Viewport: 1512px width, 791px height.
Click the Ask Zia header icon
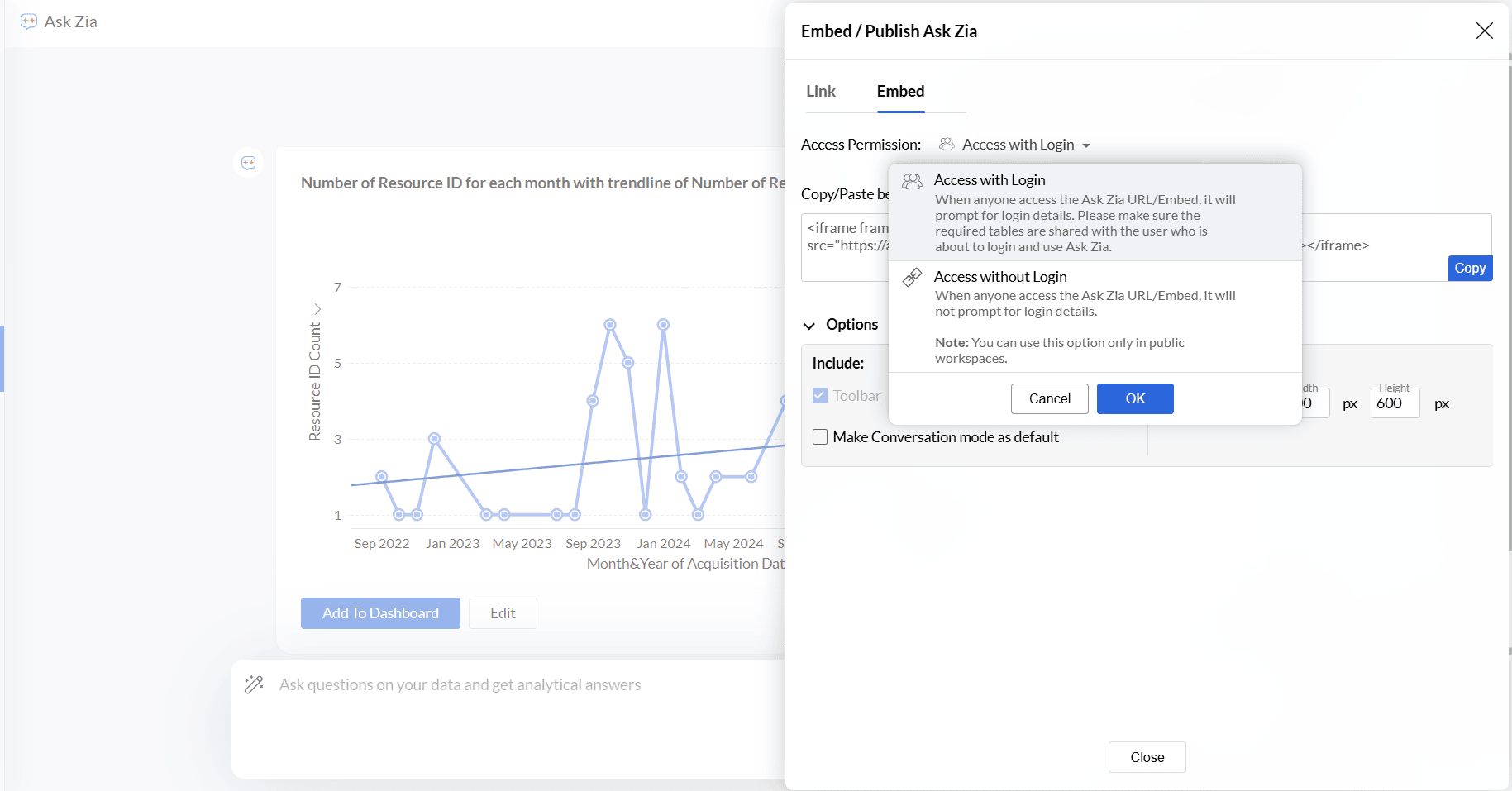coord(29,21)
